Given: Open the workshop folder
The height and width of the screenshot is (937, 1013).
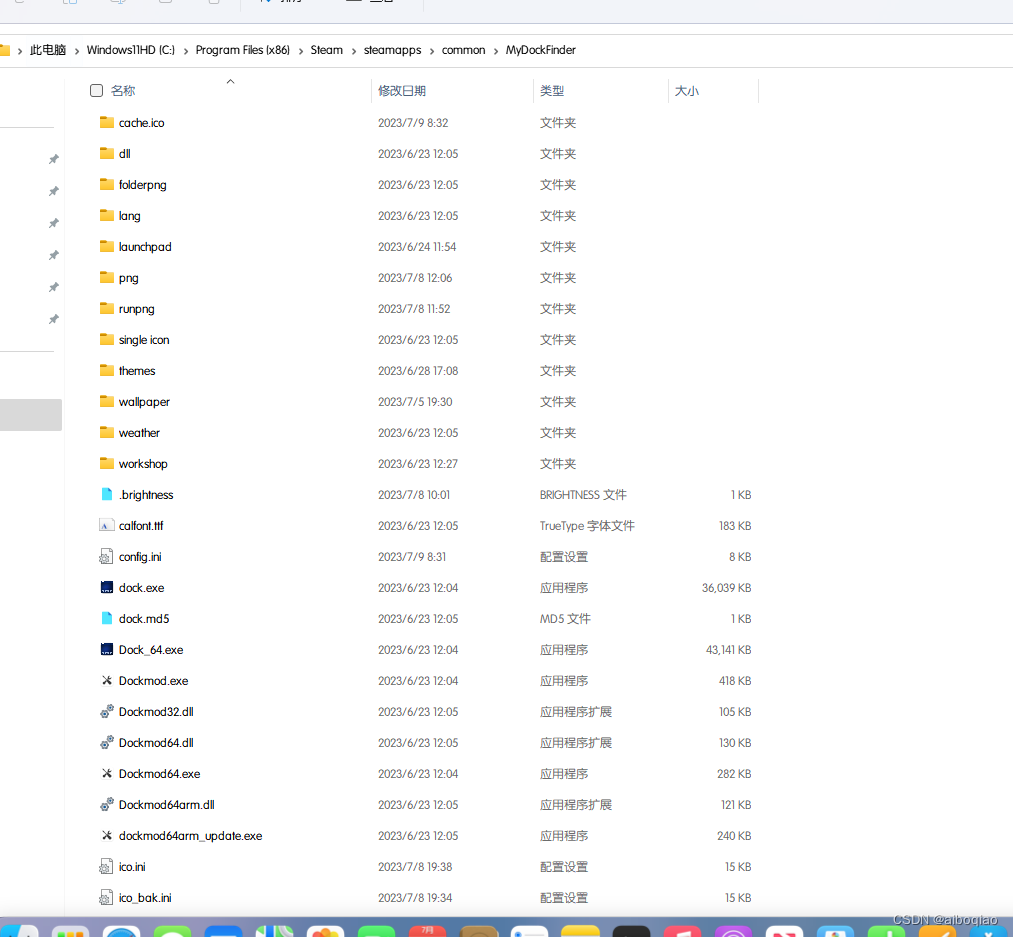Looking at the screenshot, I should [143, 463].
